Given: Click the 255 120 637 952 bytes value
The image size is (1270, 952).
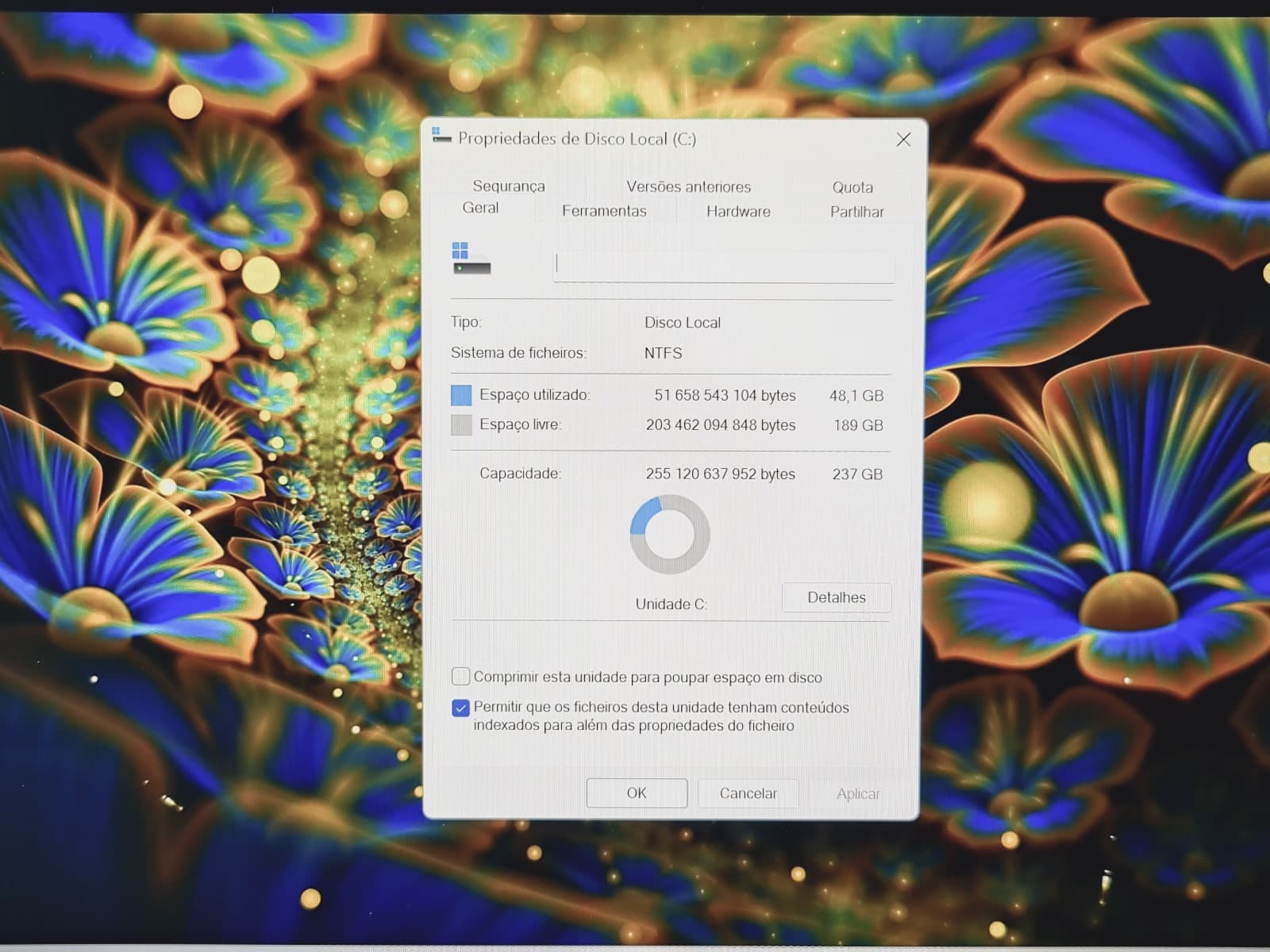Looking at the screenshot, I should tap(720, 474).
